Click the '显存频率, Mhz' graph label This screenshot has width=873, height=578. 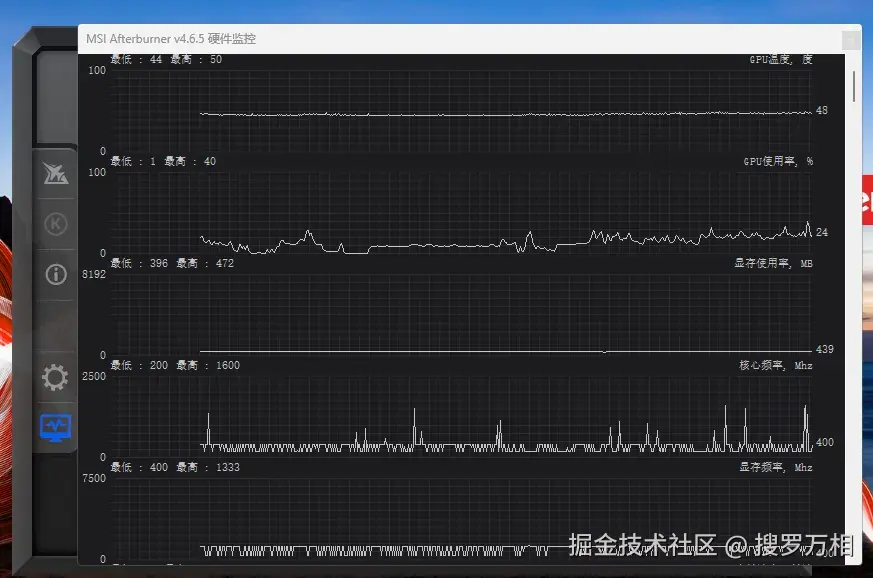(x=776, y=467)
